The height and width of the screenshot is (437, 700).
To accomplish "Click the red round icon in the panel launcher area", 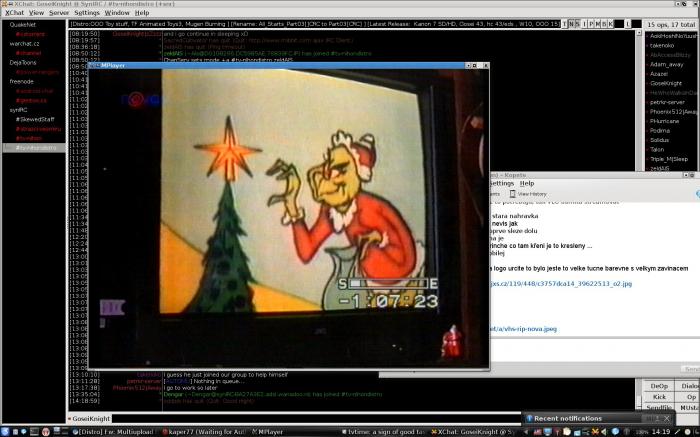I will (45, 432).
